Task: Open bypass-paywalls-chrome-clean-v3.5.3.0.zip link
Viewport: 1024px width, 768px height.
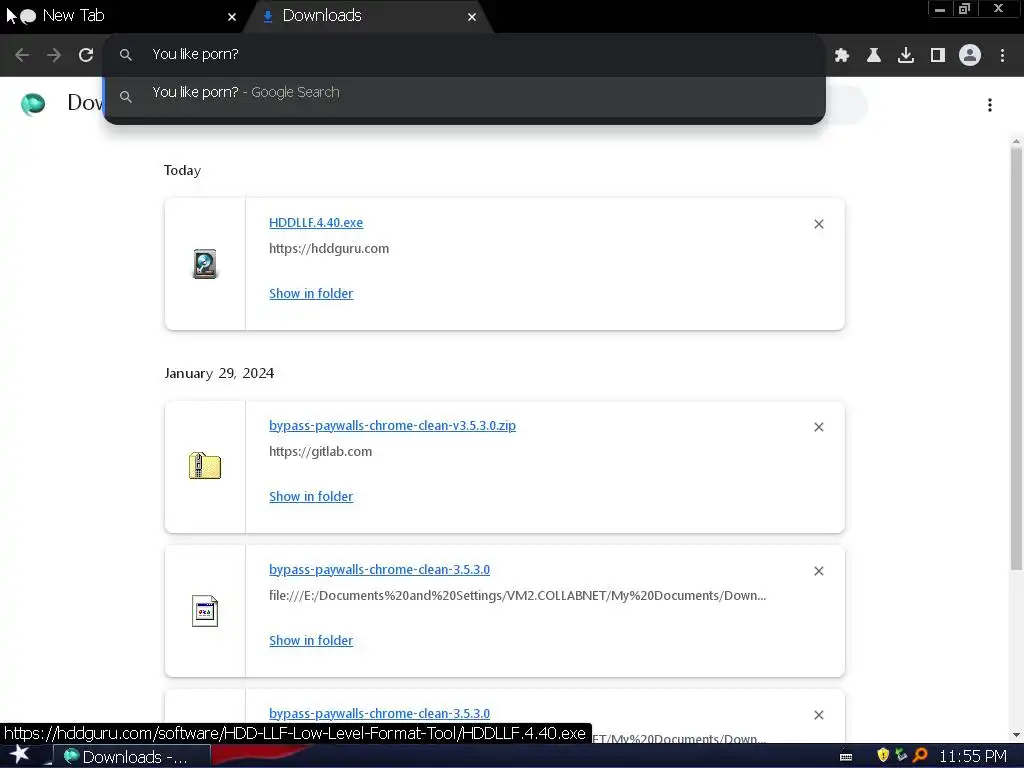Action: tap(392, 426)
